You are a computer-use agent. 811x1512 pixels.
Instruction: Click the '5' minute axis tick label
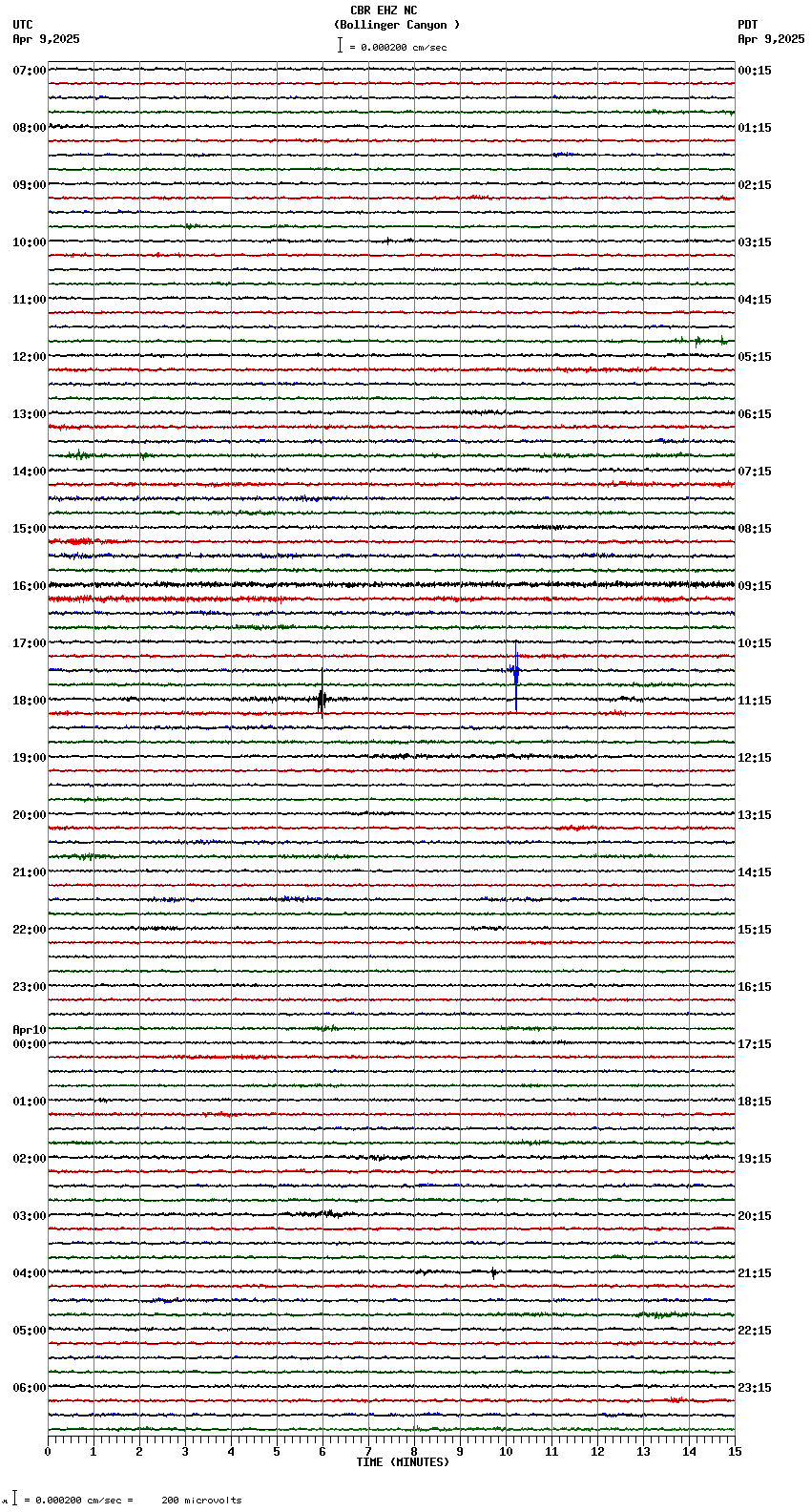click(277, 1452)
